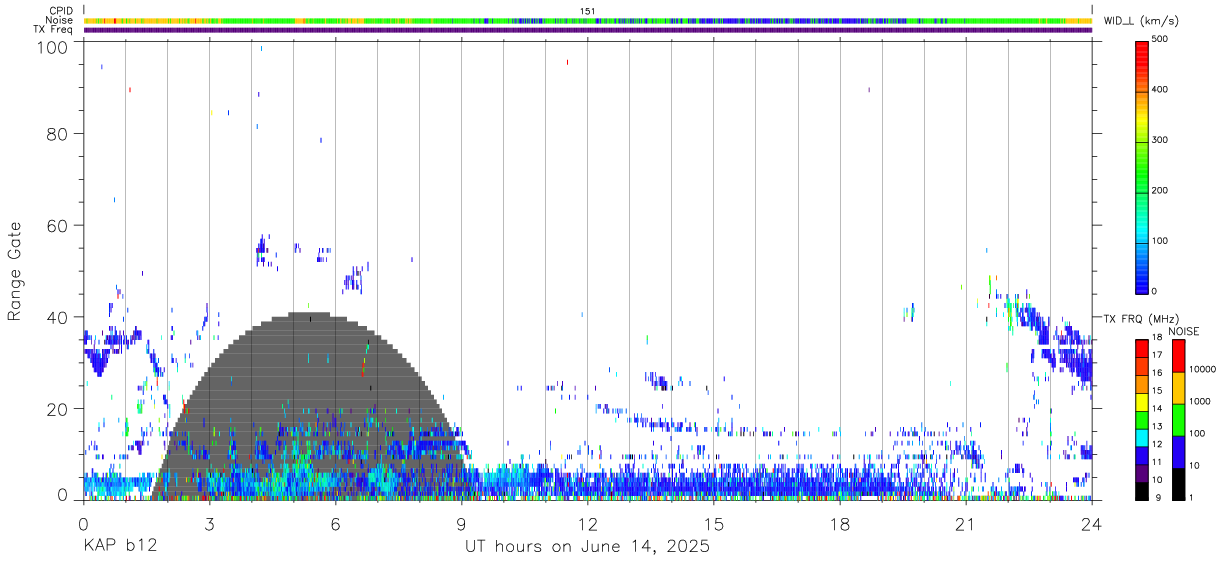Click the KAP b12 radar beam label
The image size is (1228, 567).
119,547
